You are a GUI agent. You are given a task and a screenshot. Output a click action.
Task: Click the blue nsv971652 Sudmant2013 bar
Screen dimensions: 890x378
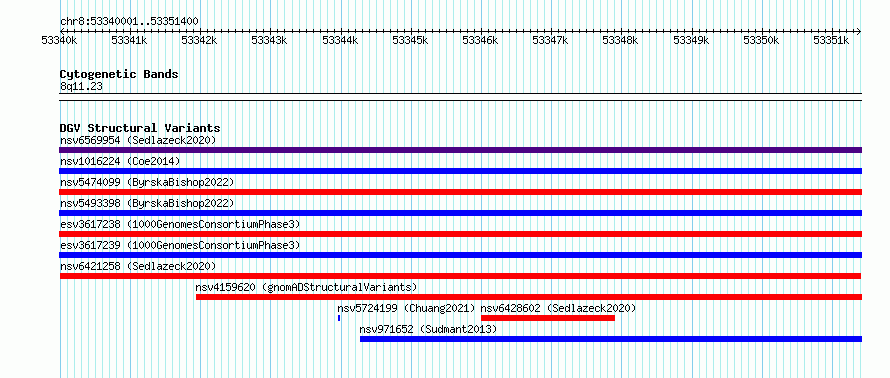coord(611,339)
